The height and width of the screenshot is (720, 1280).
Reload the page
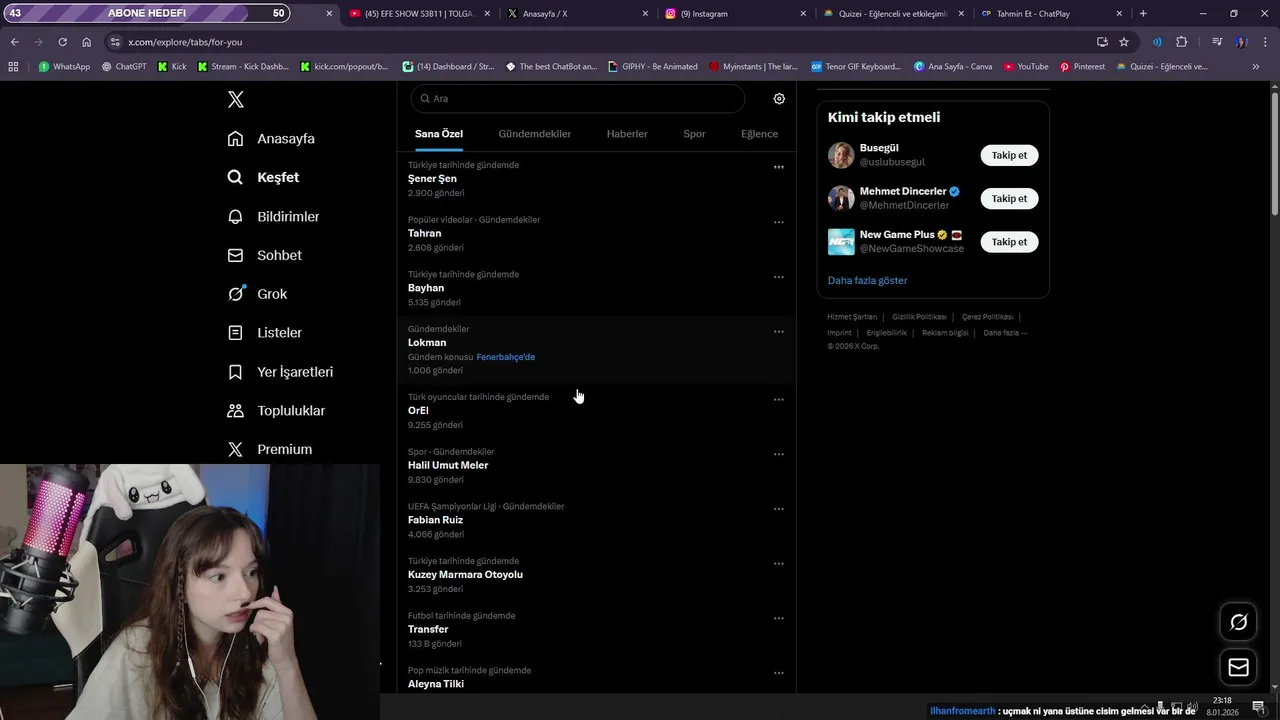62,42
